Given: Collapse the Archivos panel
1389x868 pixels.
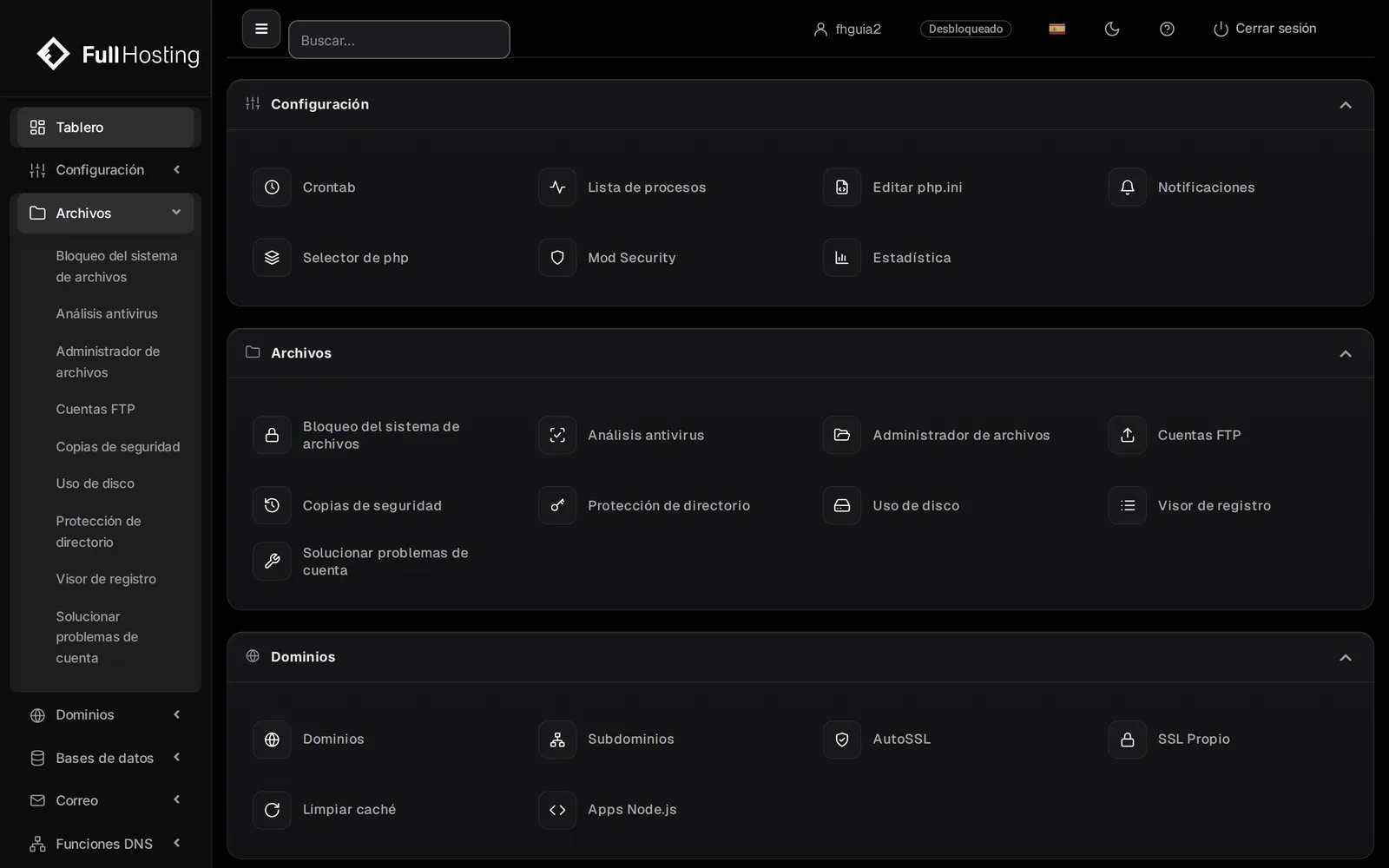Looking at the screenshot, I should [1346, 354].
